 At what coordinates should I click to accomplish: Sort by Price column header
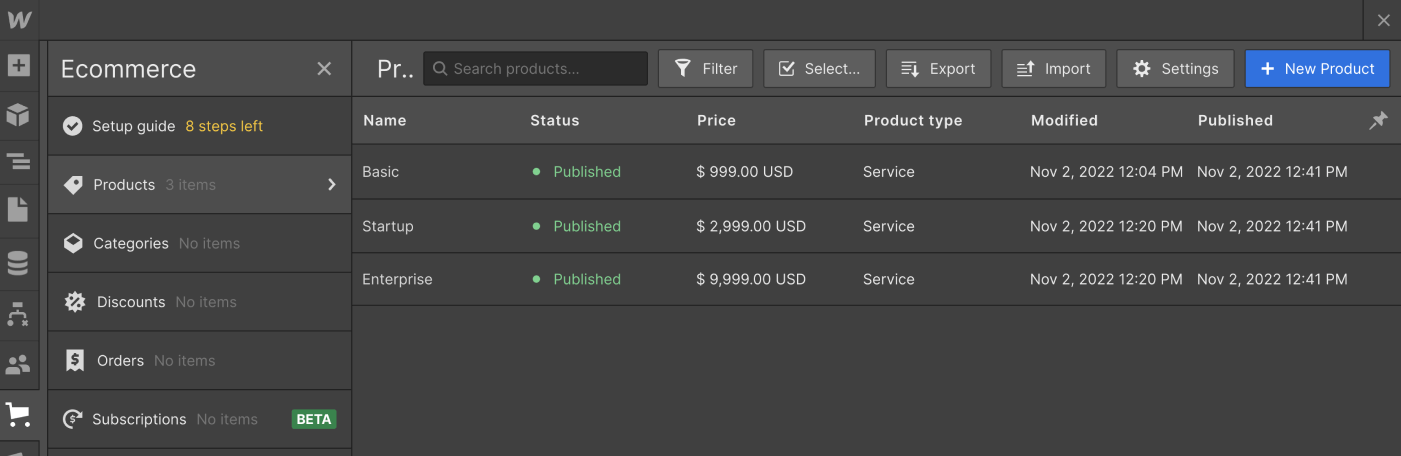[x=716, y=120]
